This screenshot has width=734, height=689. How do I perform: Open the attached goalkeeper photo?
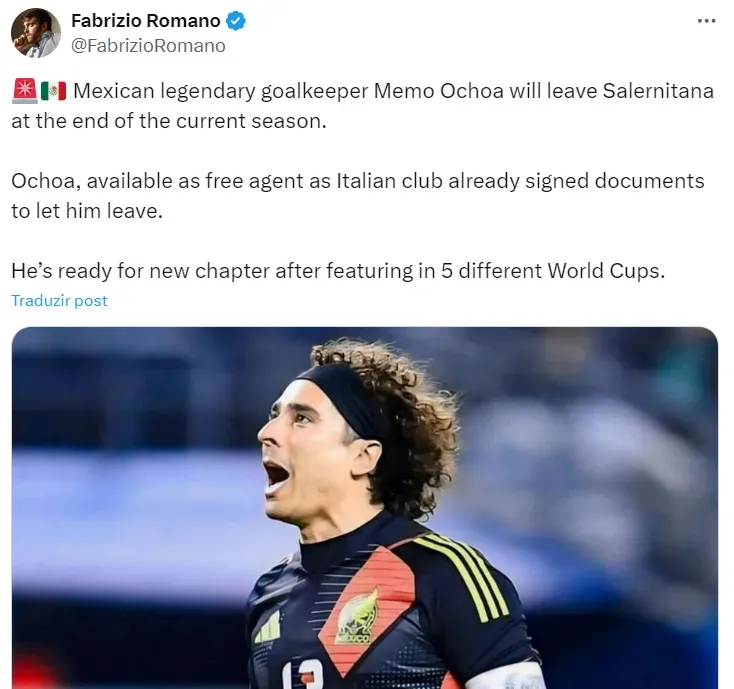365,508
